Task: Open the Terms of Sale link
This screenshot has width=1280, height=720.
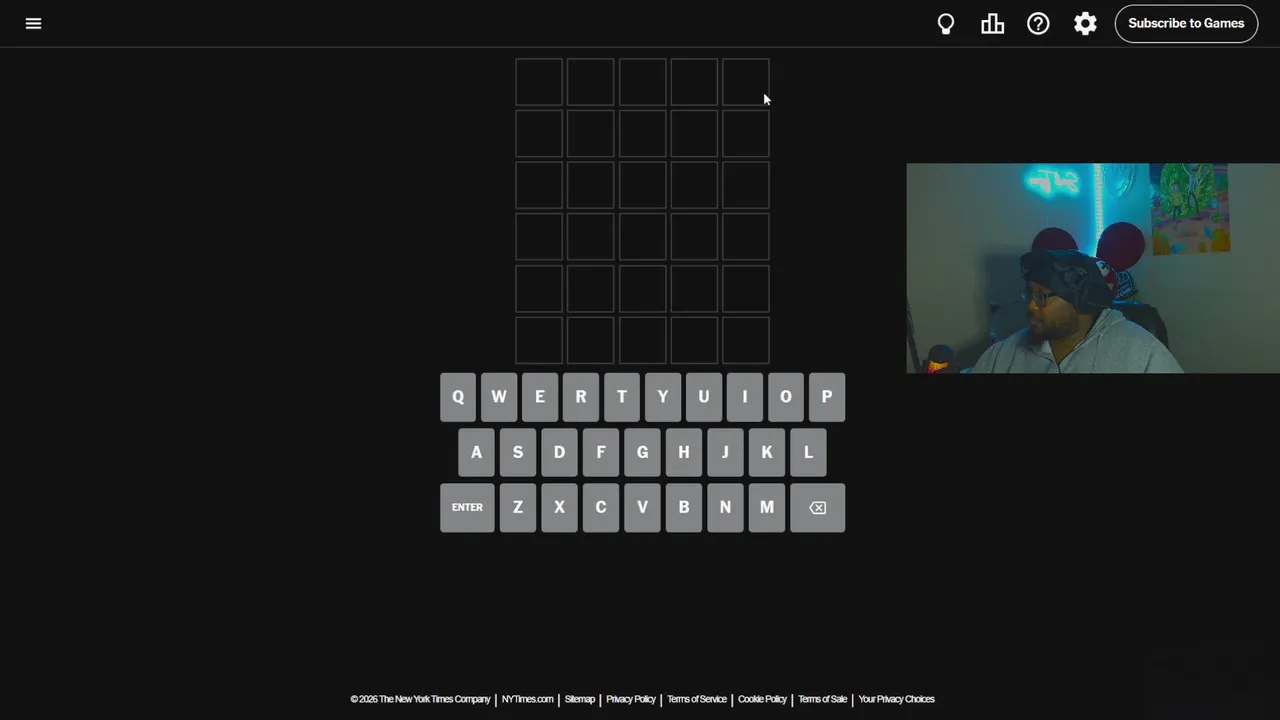Action: pos(823,699)
